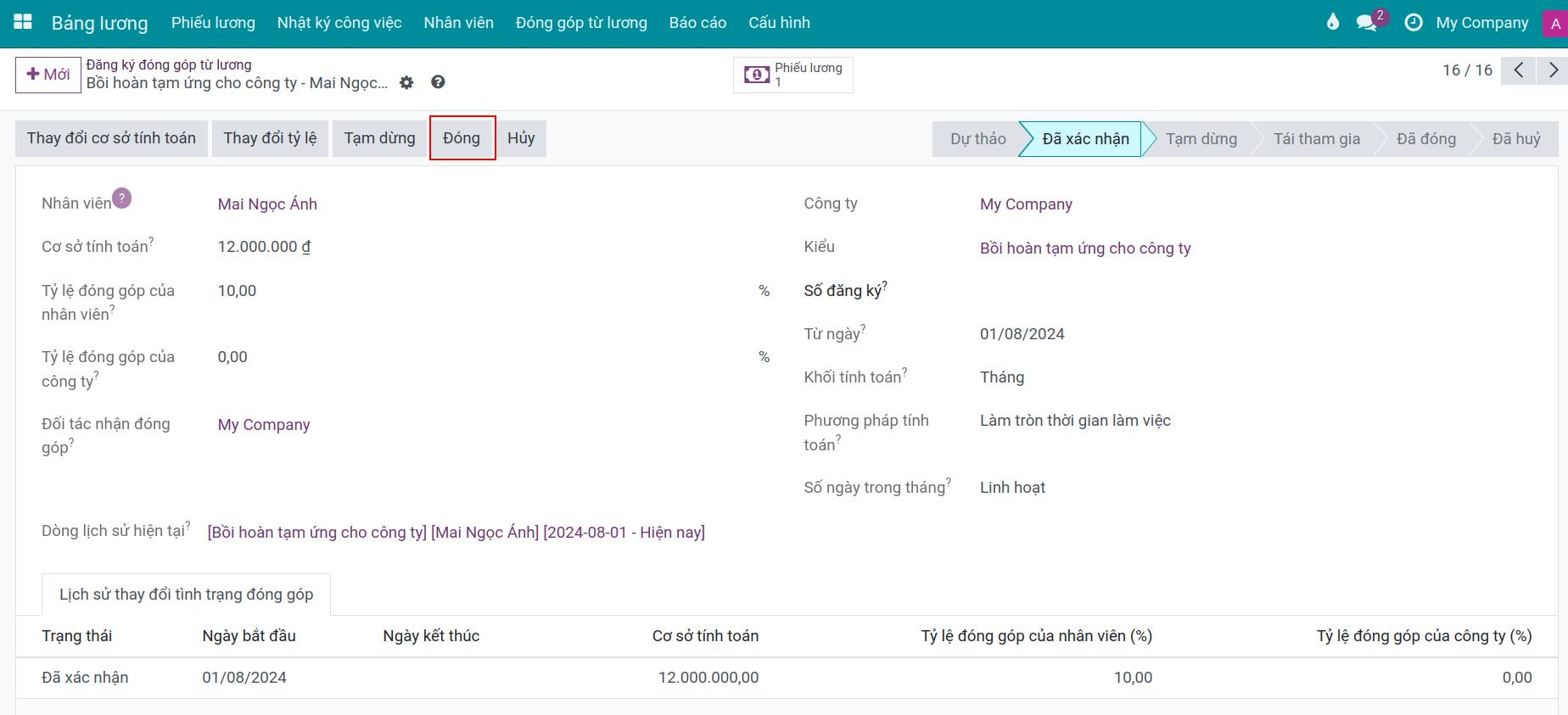Open the Đăng ký đóng góp từ lương breadcrumb
Image resolution: width=1568 pixels, height=715 pixels.
point(169,64)
